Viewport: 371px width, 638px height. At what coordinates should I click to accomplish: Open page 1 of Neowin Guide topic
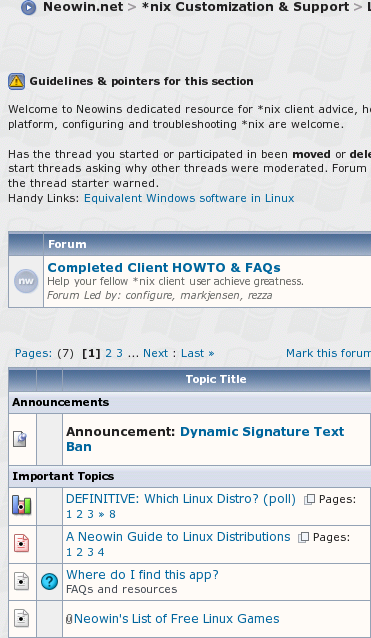point(69,552)
